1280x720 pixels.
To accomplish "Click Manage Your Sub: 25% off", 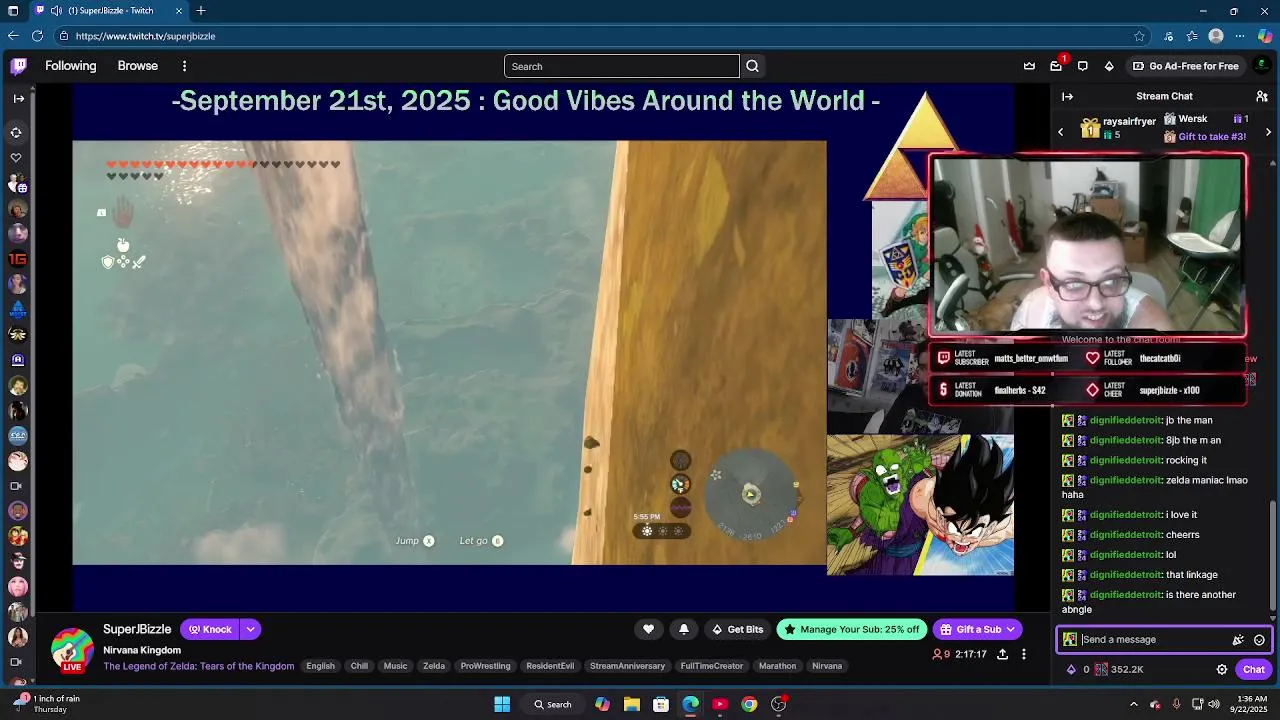I will 852,629.
